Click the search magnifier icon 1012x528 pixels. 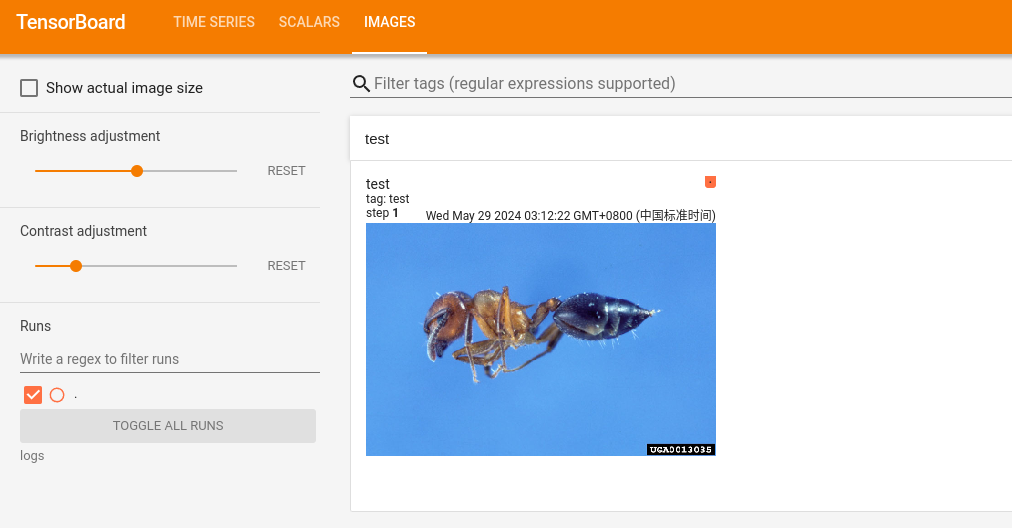coord(361,84)
